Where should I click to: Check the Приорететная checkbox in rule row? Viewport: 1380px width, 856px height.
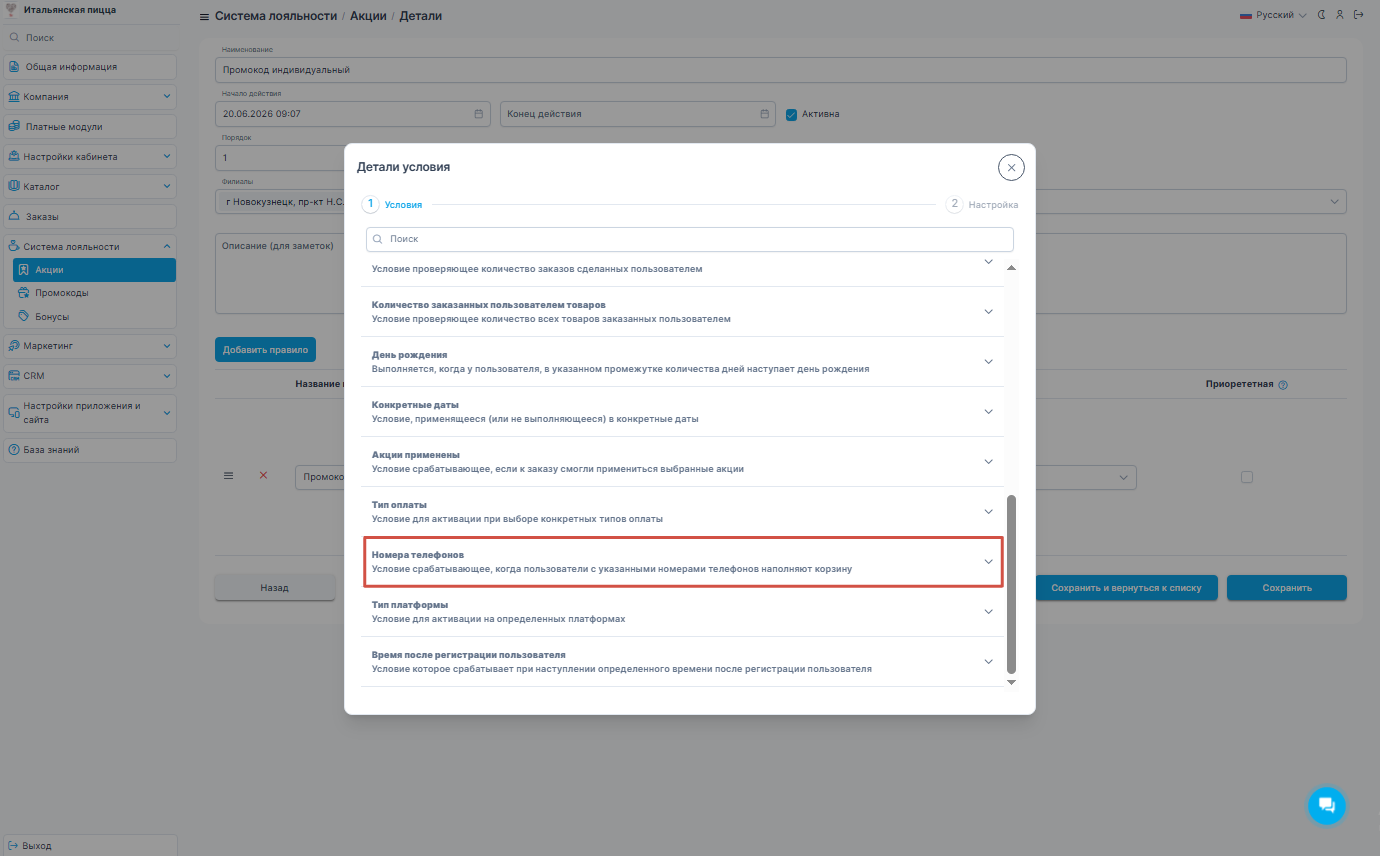tap(1246, 477)
